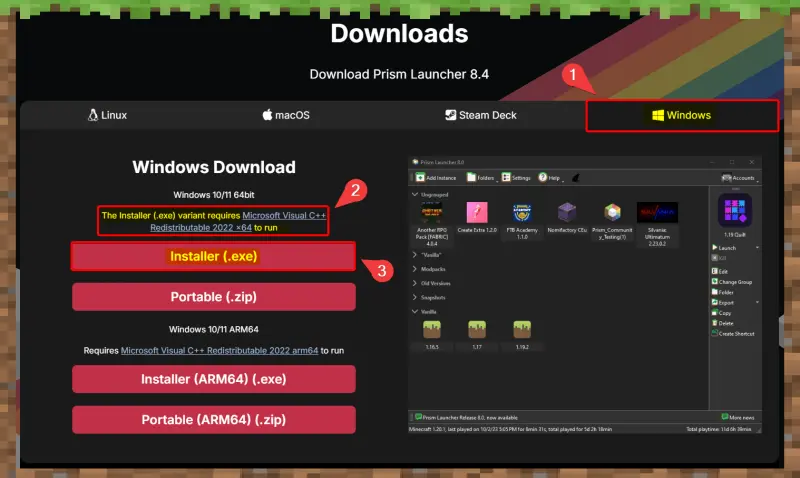Viewport: 800px width, 478px height.
Task: Click the cat icon in the launcher toolbar
Action: click(576, 178)
